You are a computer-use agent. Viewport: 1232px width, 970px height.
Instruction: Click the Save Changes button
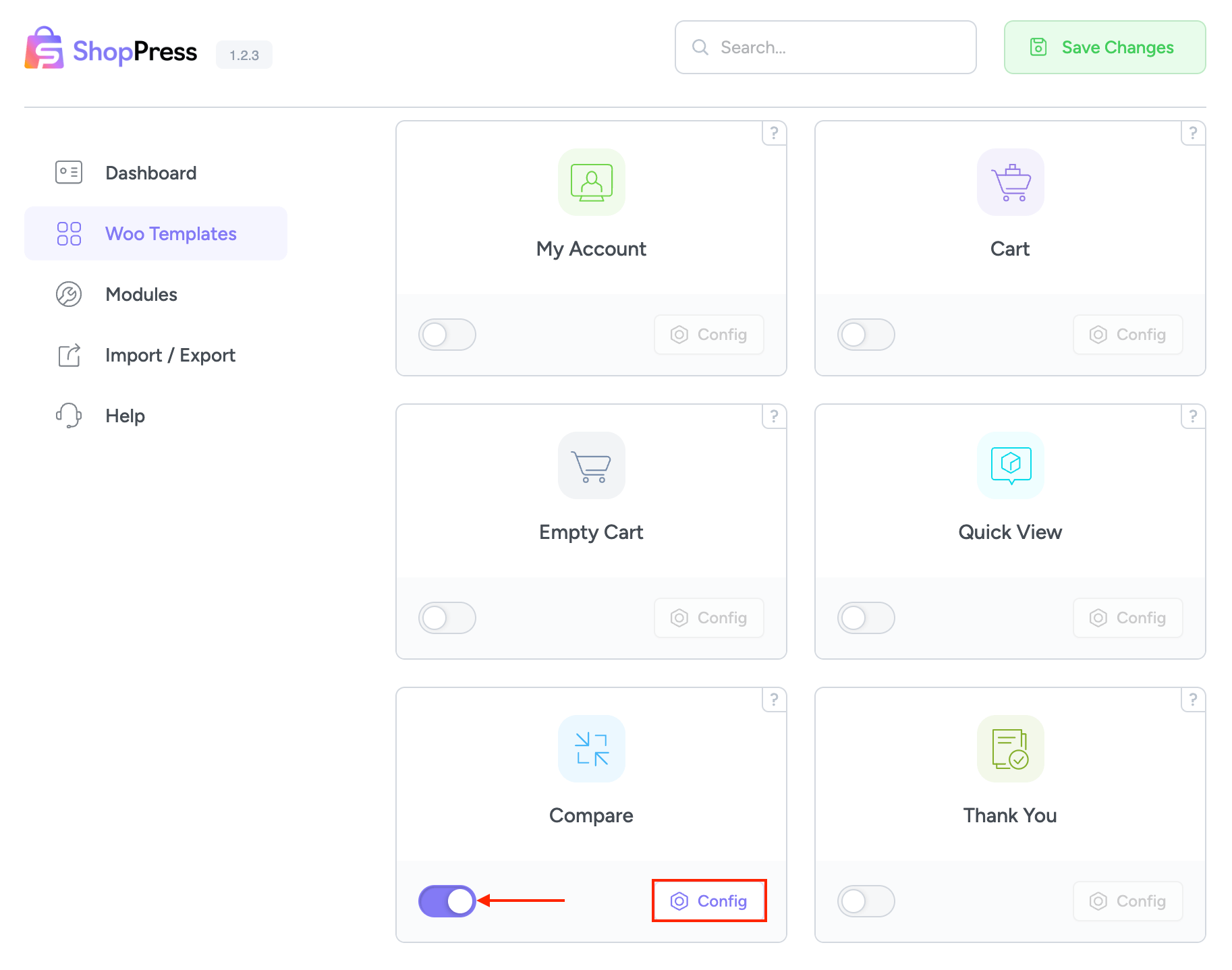click(1104, 47)
